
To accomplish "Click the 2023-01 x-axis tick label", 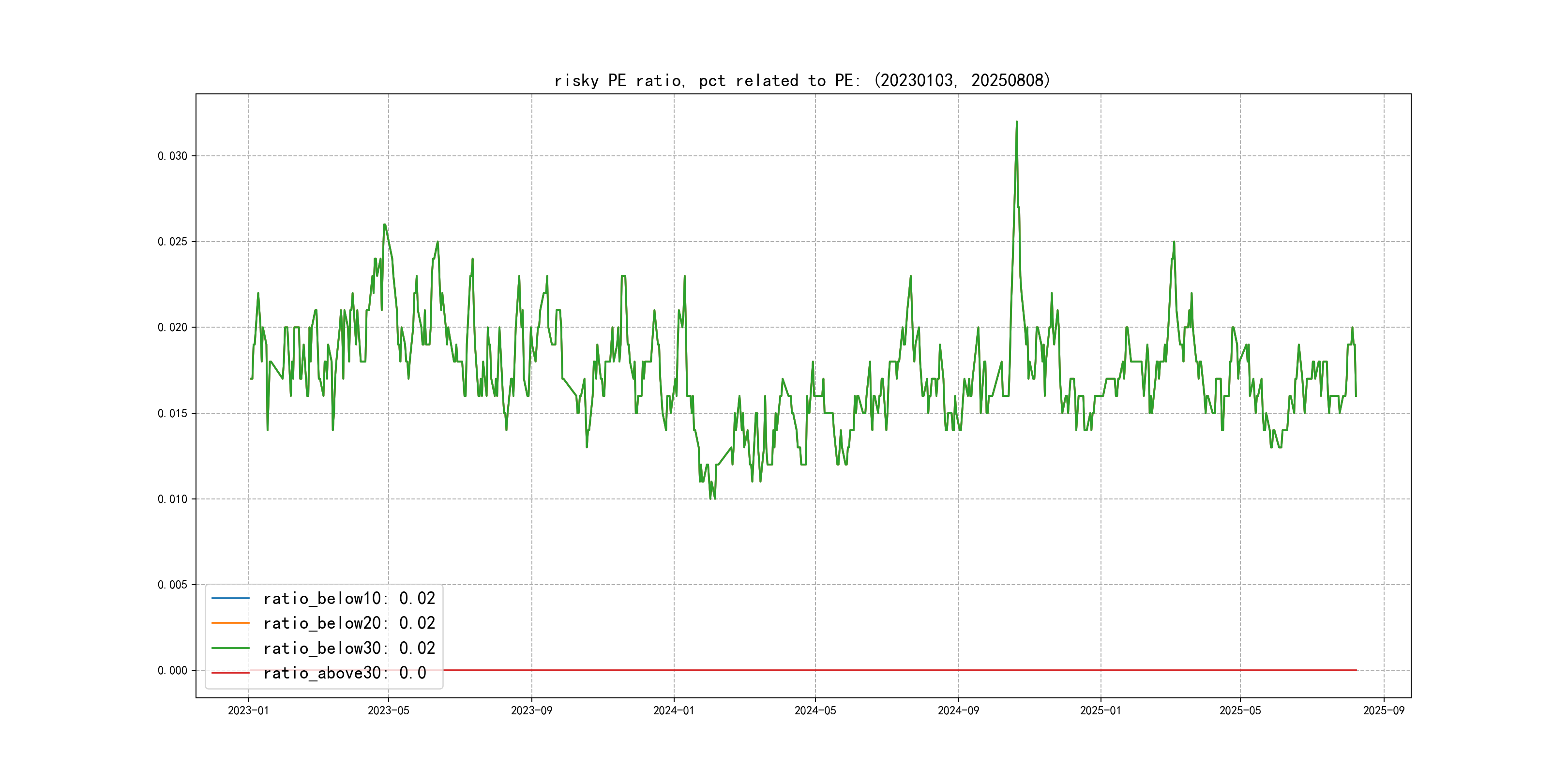I will tap(248, 710).
